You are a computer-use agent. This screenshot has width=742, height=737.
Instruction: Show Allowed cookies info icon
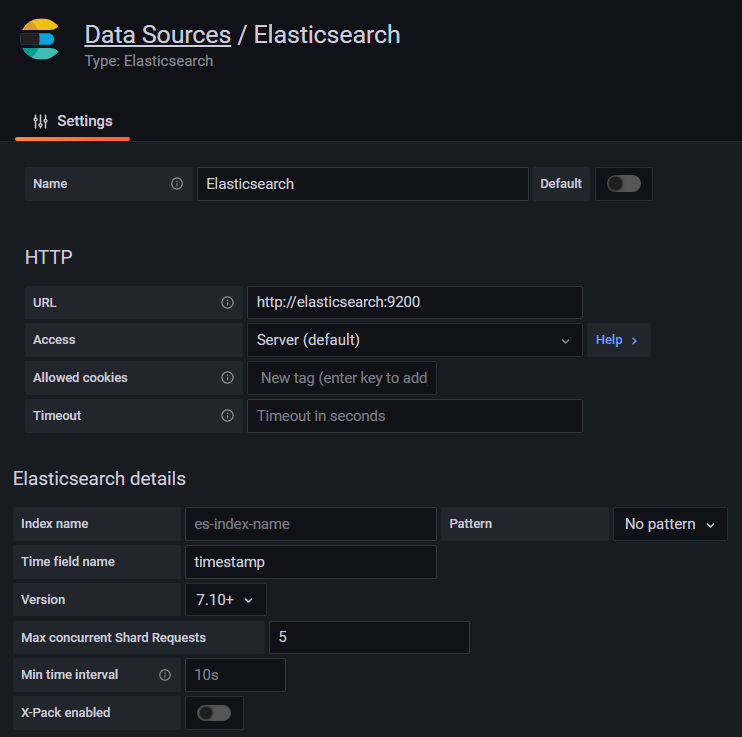click(x=227, y=377)
